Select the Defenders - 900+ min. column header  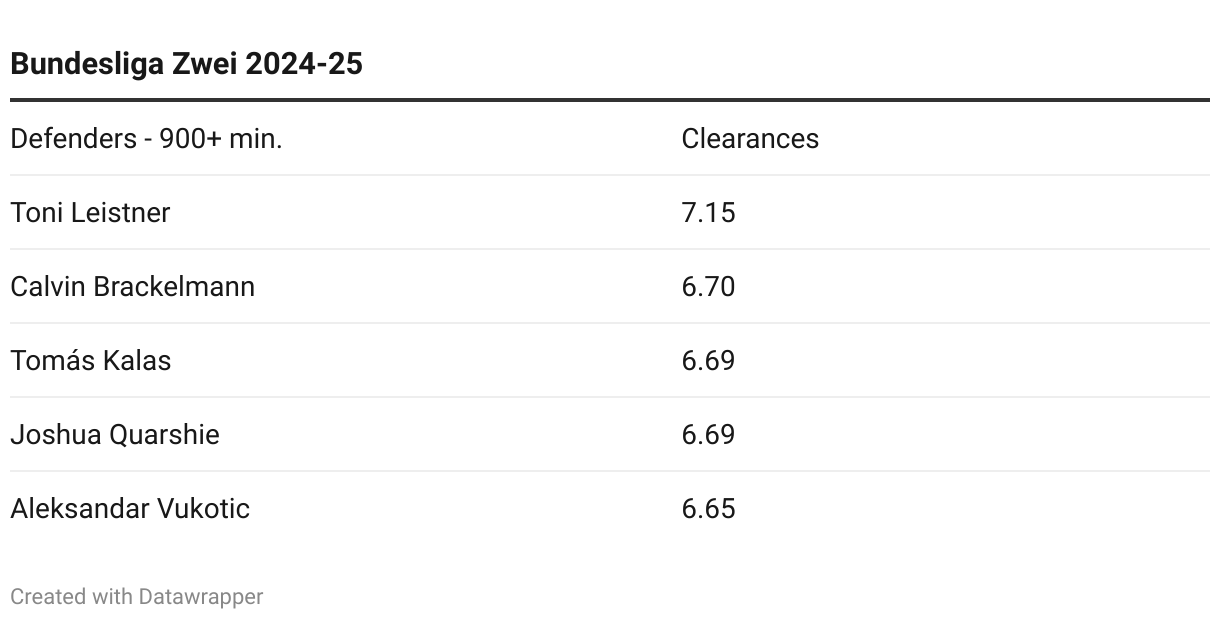point(146,138)
